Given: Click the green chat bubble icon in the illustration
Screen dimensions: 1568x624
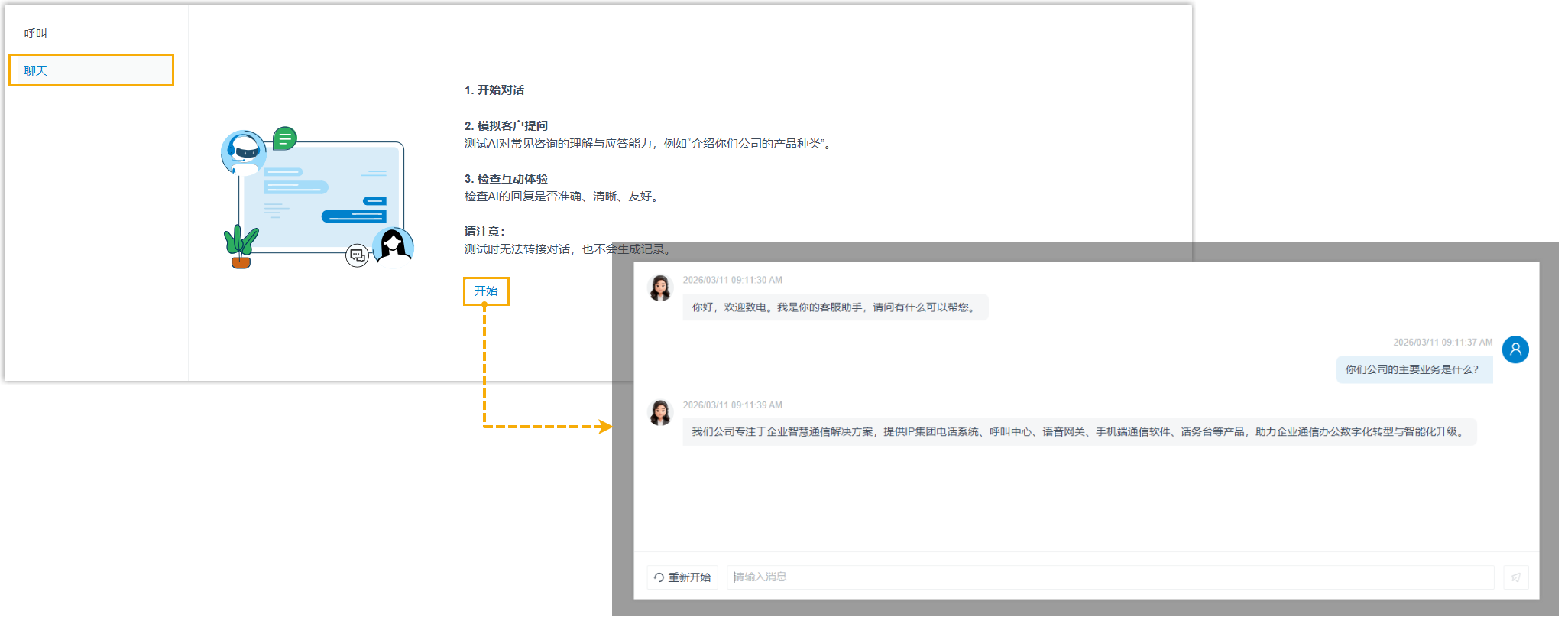Looking at the screenshot, I should [285, 138].
